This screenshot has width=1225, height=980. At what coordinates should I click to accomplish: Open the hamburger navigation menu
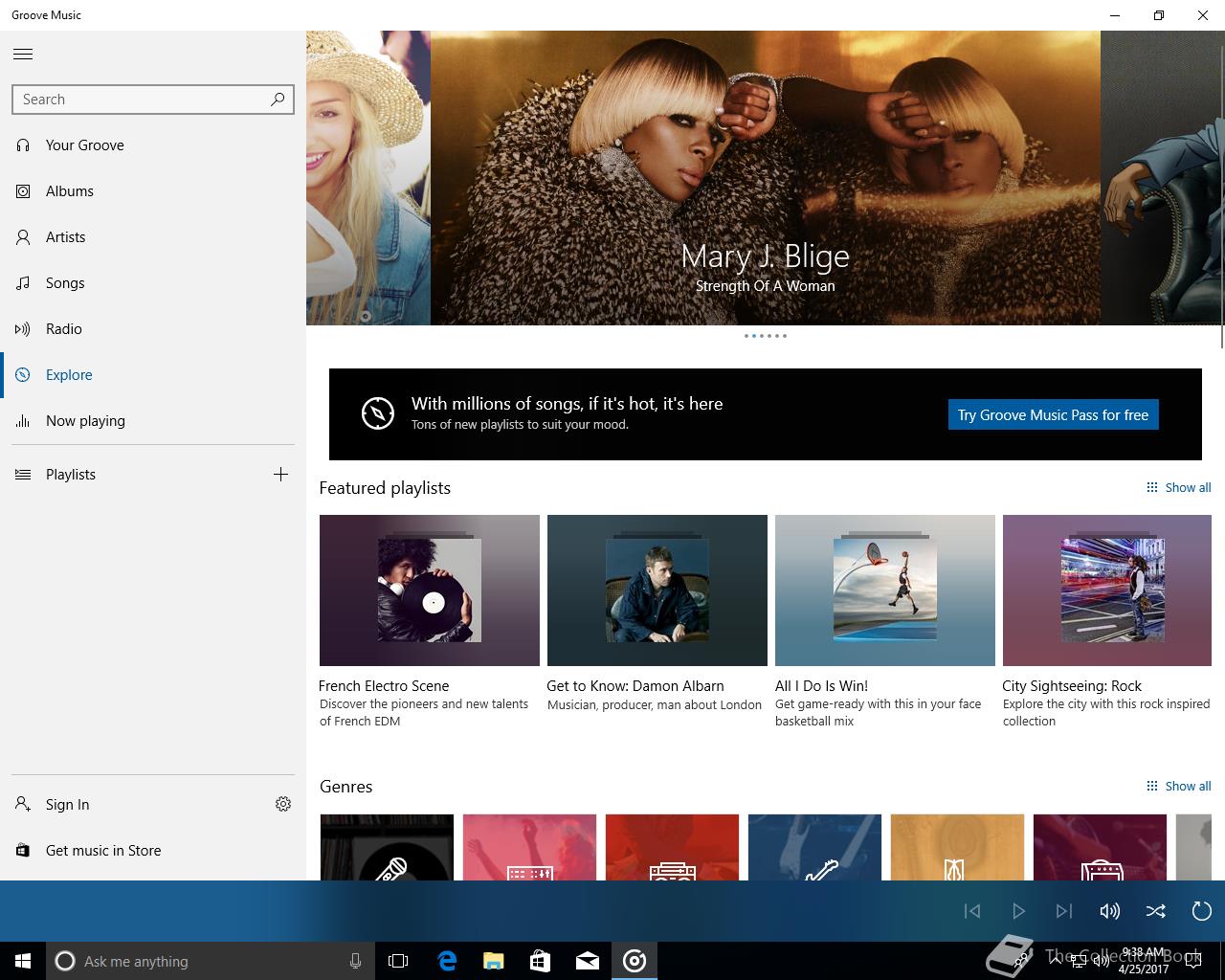(23, 55)
